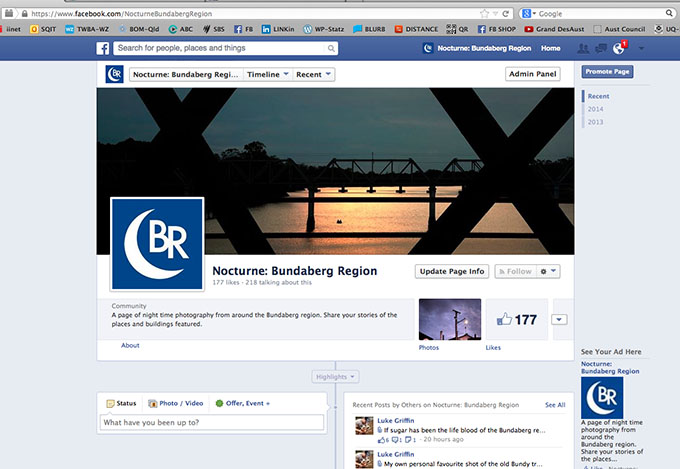This screenshot has width=680, height=469.
Task: Jump to 2013 in timeline sidebar
Action: coord(595,122)
